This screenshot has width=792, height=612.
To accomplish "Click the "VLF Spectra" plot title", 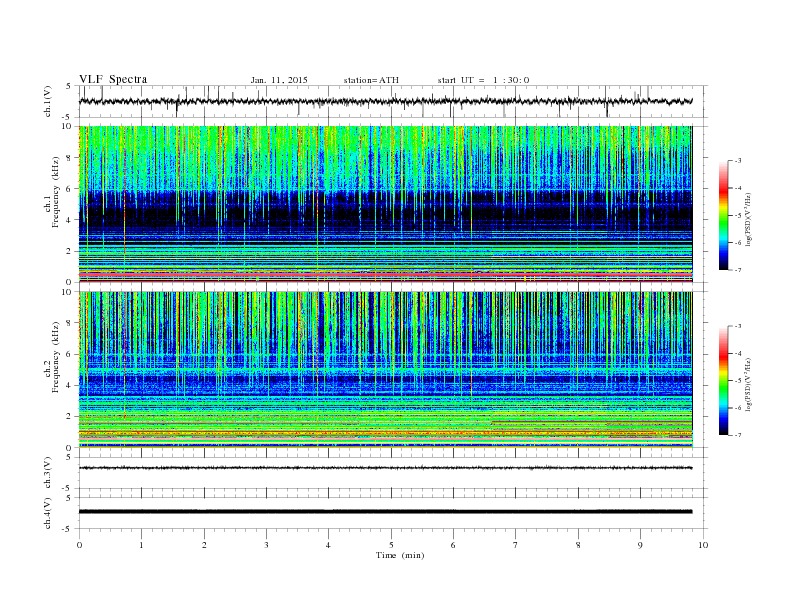I will [x=113, y=79].
